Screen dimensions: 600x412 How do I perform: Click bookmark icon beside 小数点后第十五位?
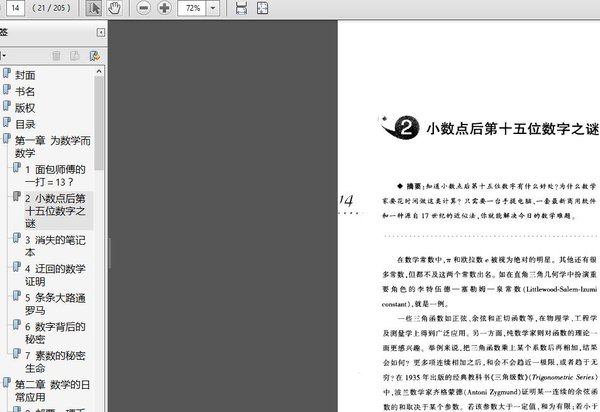17,197
